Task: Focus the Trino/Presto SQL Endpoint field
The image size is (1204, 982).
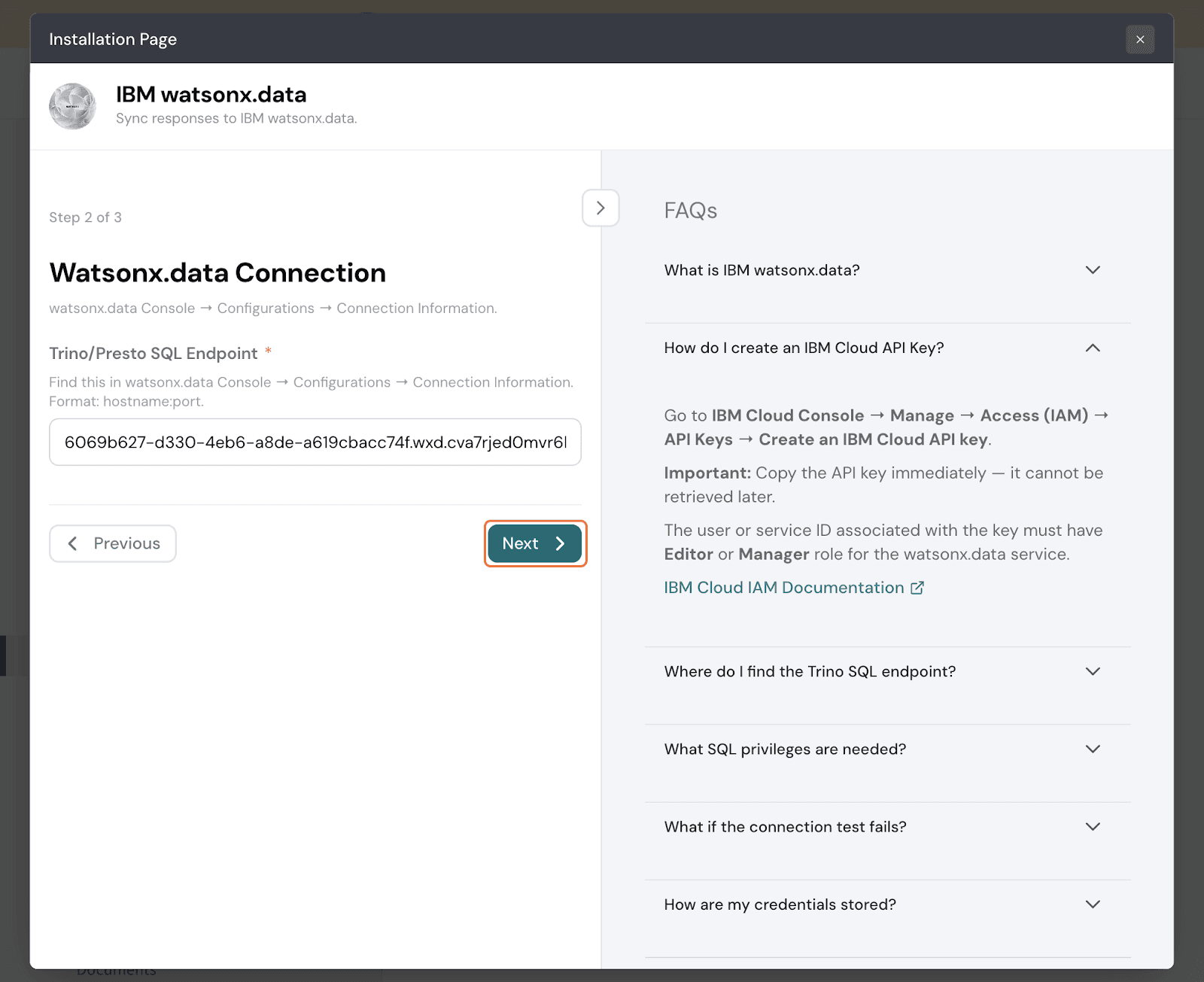Action: coord(315,442)
